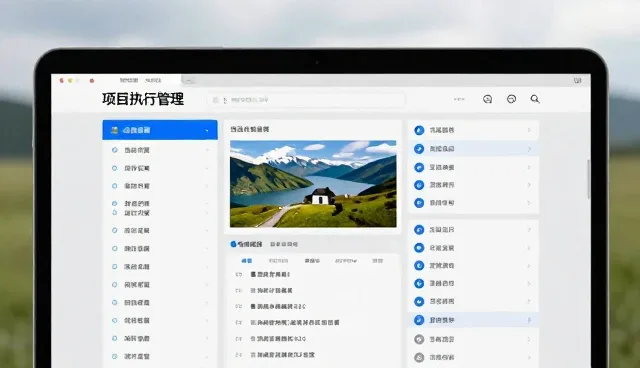Click the chat-style icon after the three dots

[487, 99]
